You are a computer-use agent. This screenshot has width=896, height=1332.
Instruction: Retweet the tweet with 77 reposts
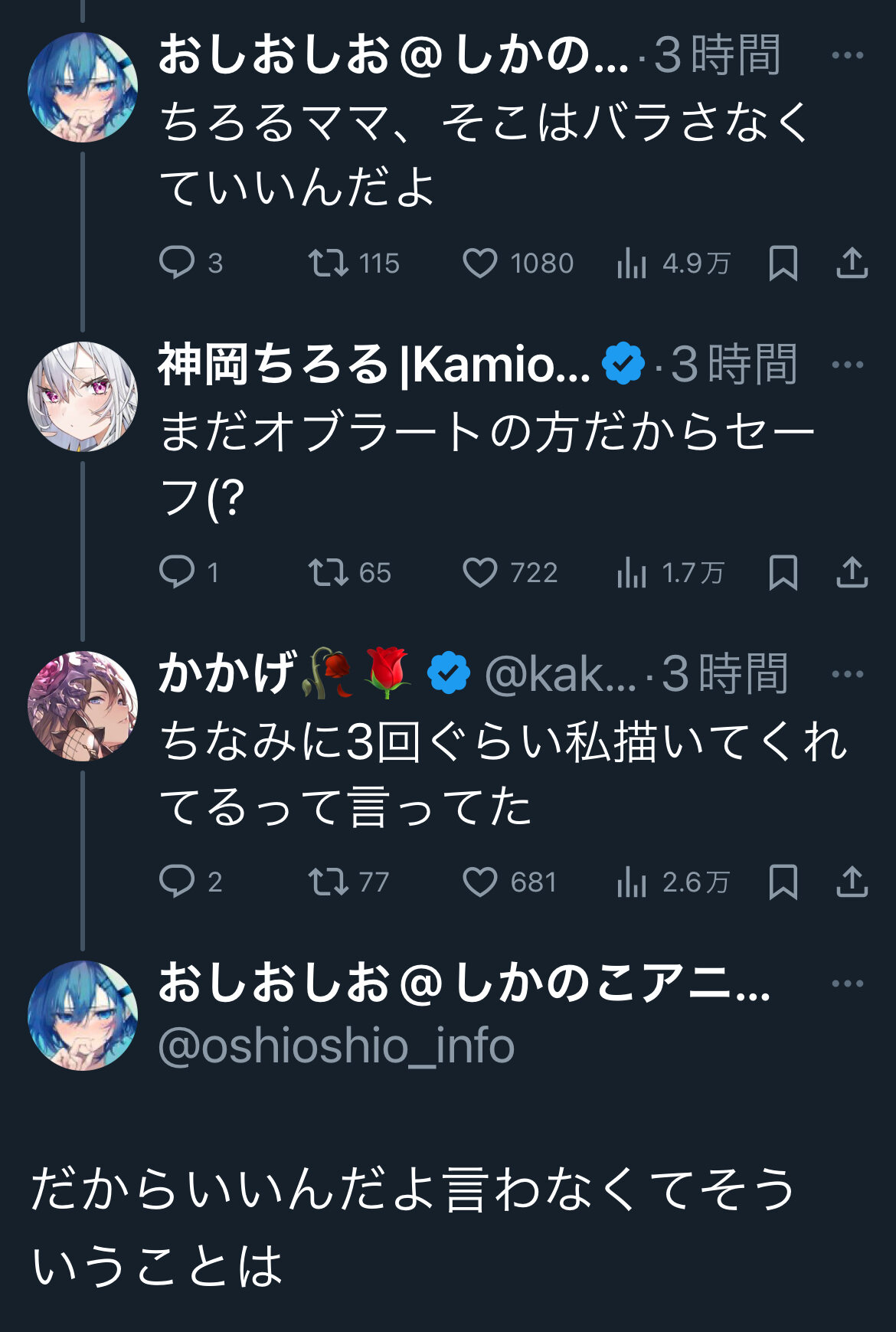[329, 882]
